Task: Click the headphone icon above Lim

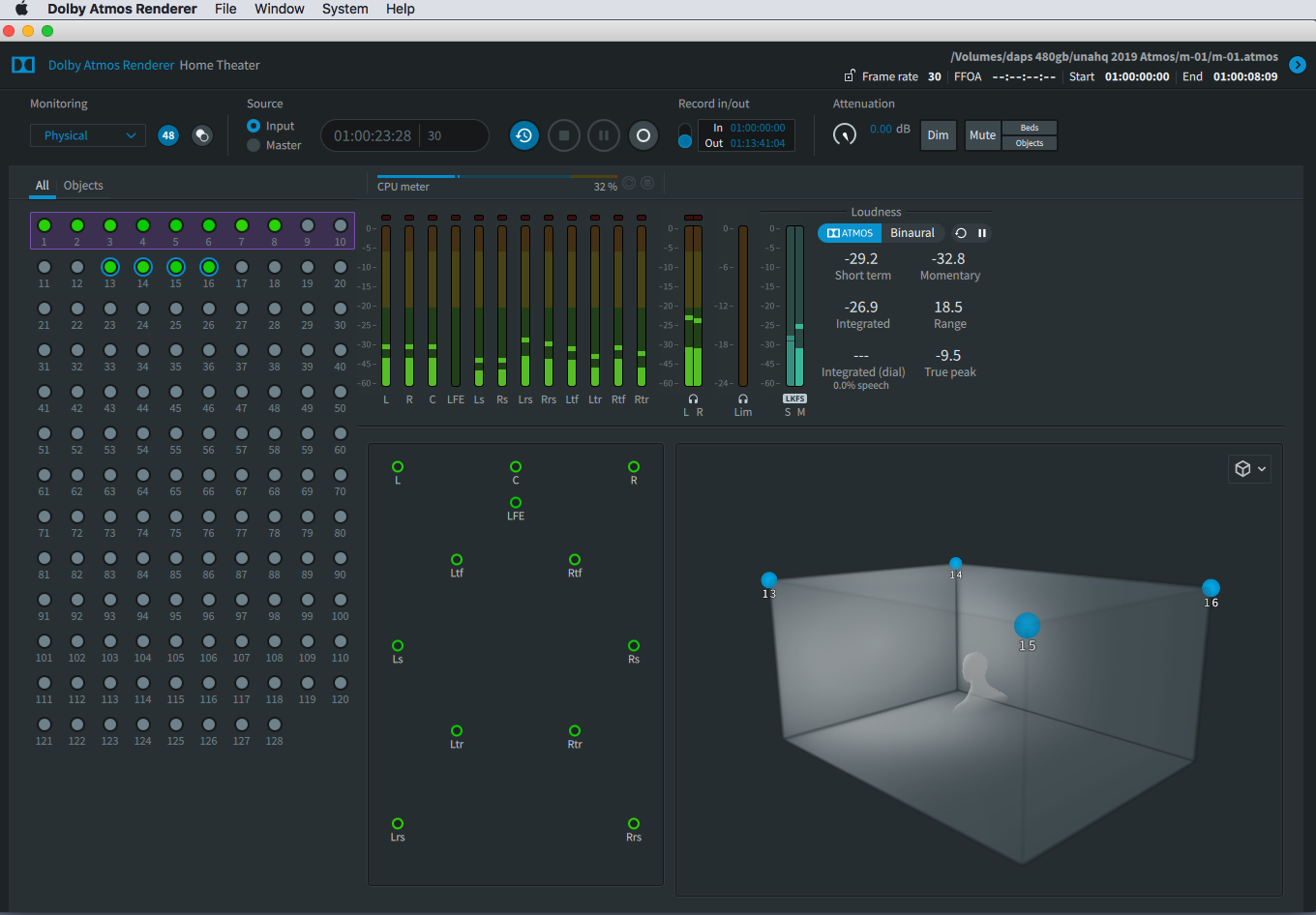Action: pyautogui.click(x=743, y=398)
